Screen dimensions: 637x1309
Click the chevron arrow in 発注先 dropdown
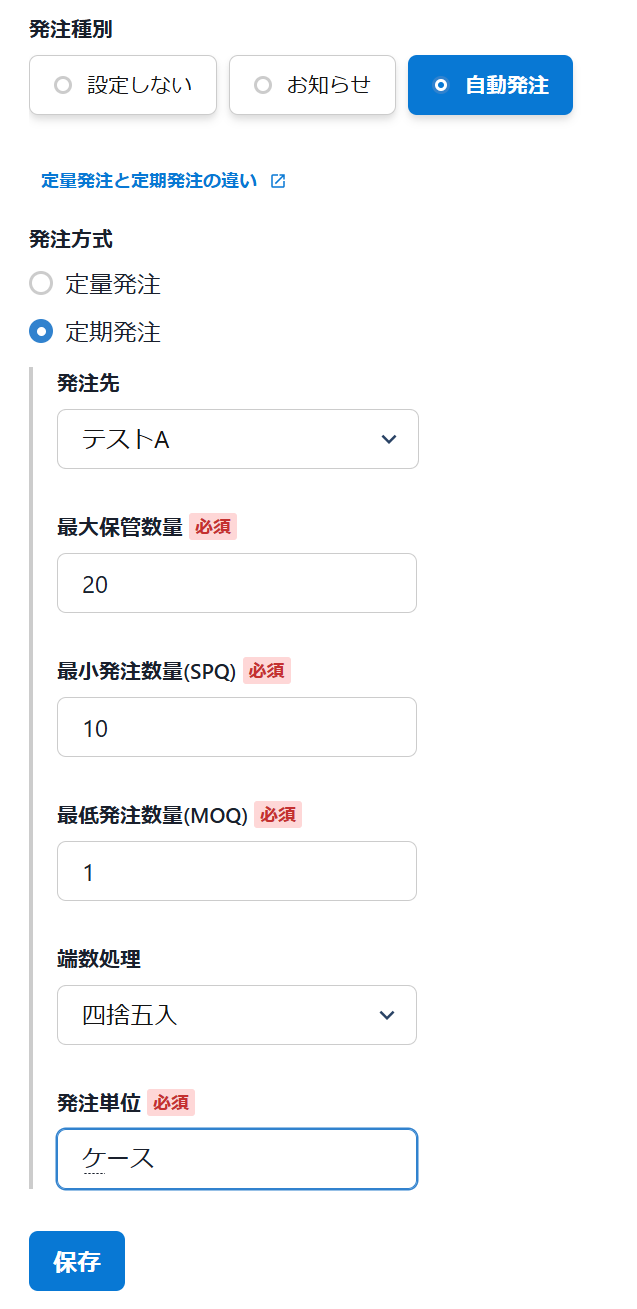(389, 439)
